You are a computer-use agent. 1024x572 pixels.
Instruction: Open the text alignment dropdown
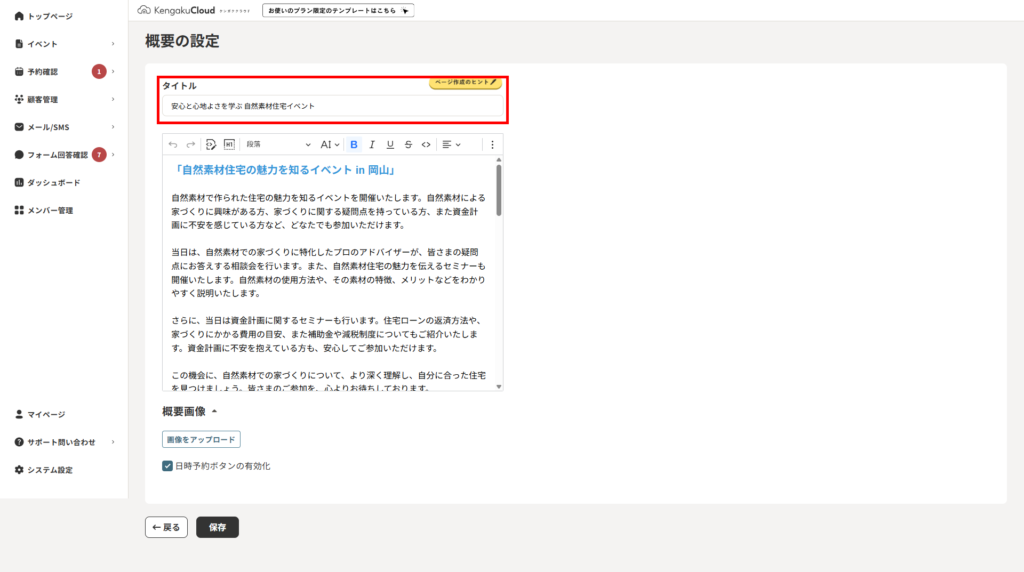[451, 145]
